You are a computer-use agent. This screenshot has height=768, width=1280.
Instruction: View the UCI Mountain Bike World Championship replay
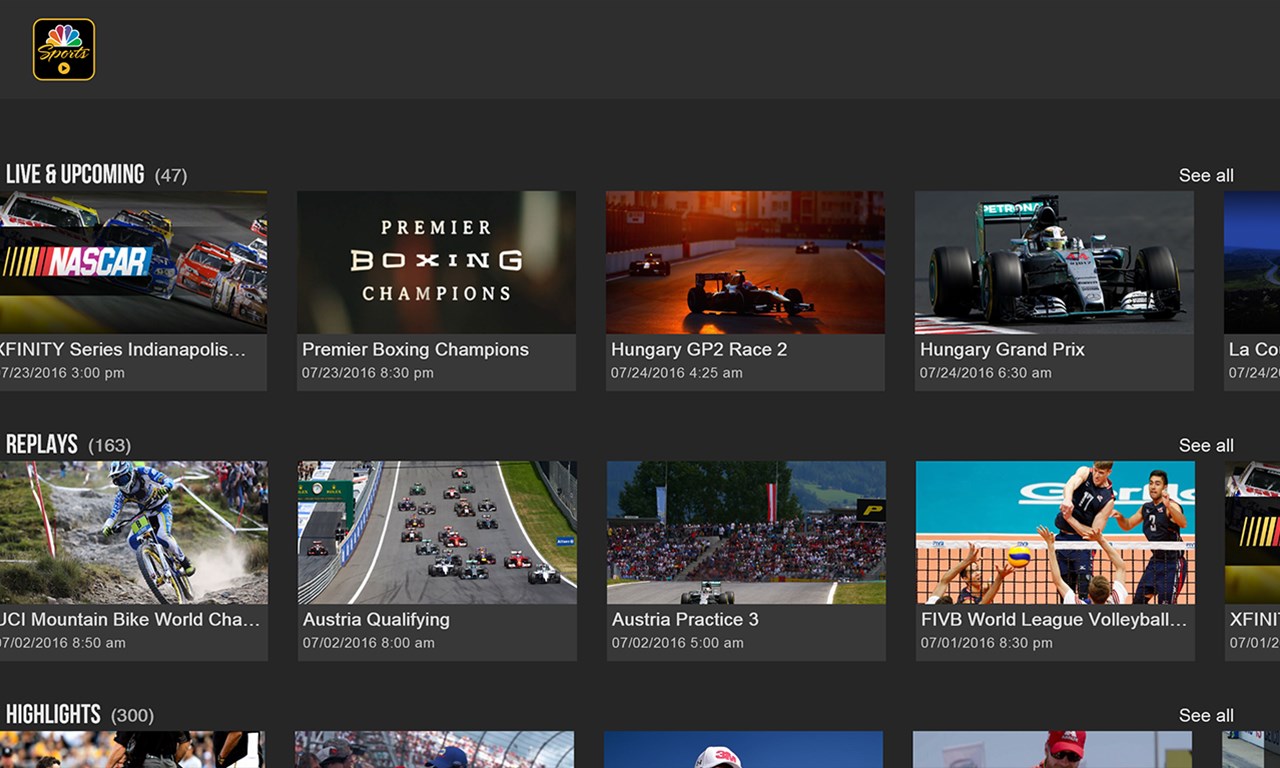130,531
